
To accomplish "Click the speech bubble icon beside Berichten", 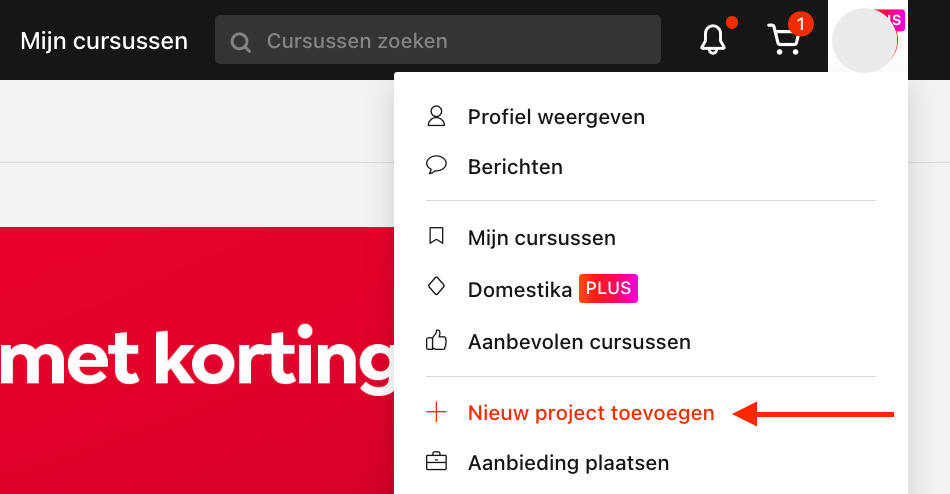I will (436, 165).
